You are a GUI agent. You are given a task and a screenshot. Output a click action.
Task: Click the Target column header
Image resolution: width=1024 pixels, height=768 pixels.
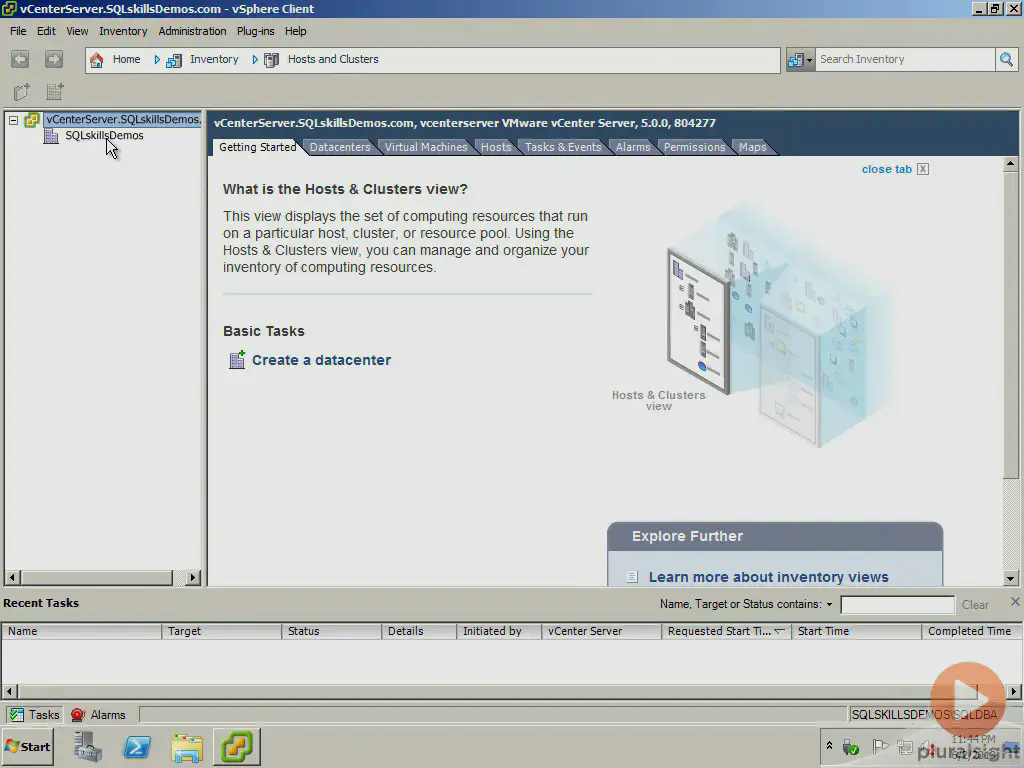(221, 632)
